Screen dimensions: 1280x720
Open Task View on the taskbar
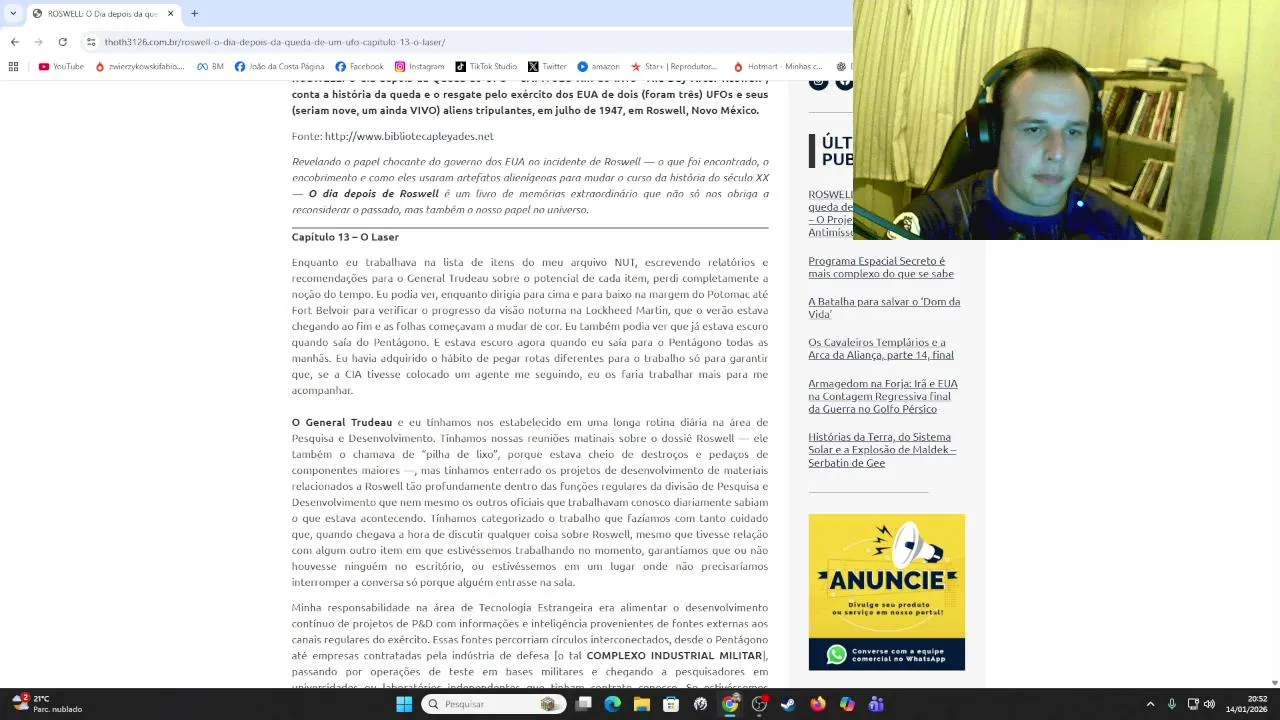584,704
